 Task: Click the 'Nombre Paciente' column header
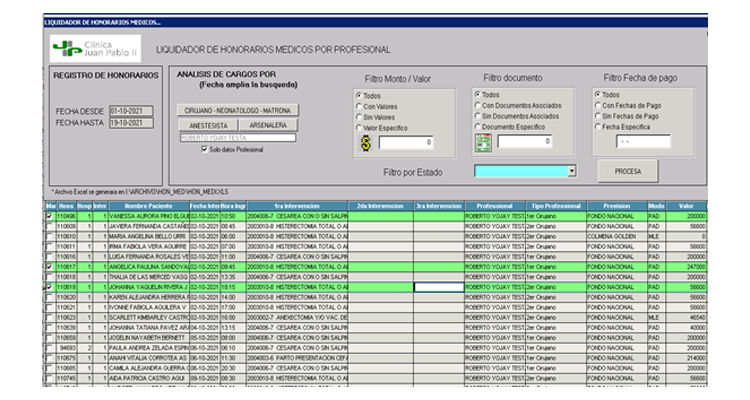click(149, 206)
